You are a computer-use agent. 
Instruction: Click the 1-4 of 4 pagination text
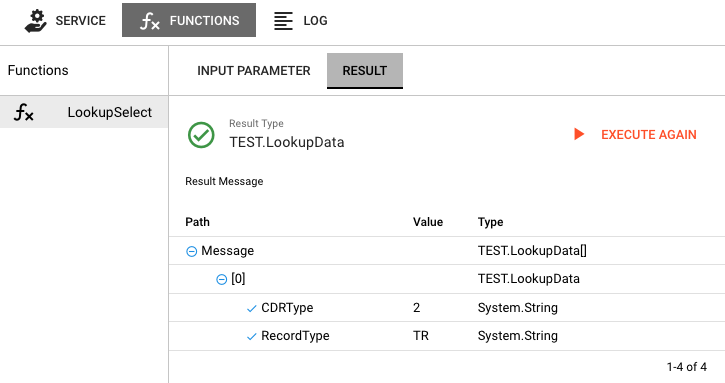click(687, 367)
